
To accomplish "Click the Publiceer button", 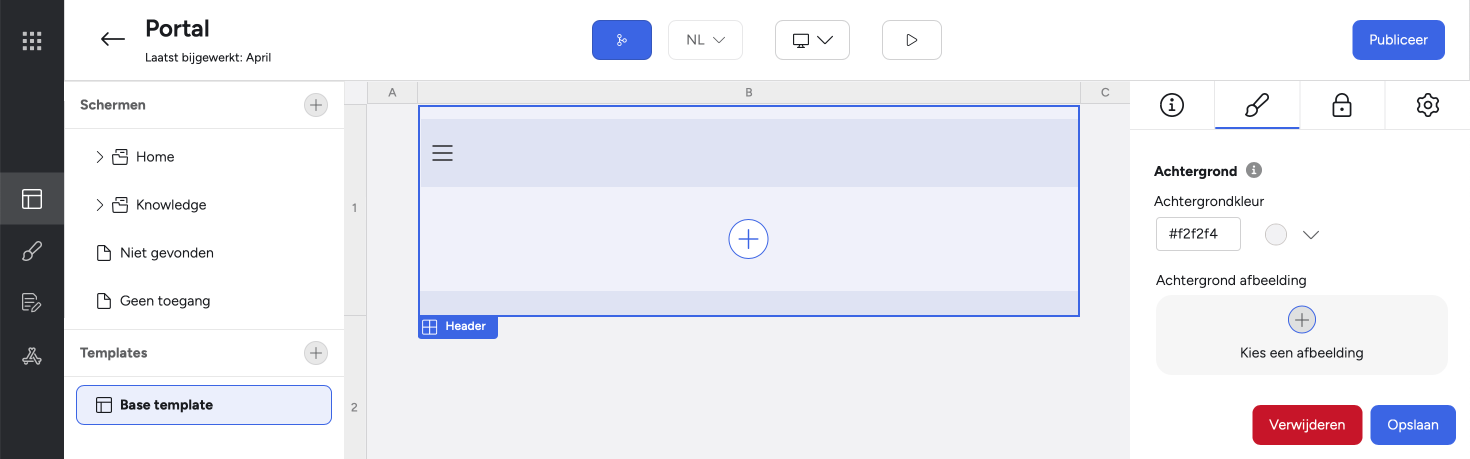I will point(1399,40).
